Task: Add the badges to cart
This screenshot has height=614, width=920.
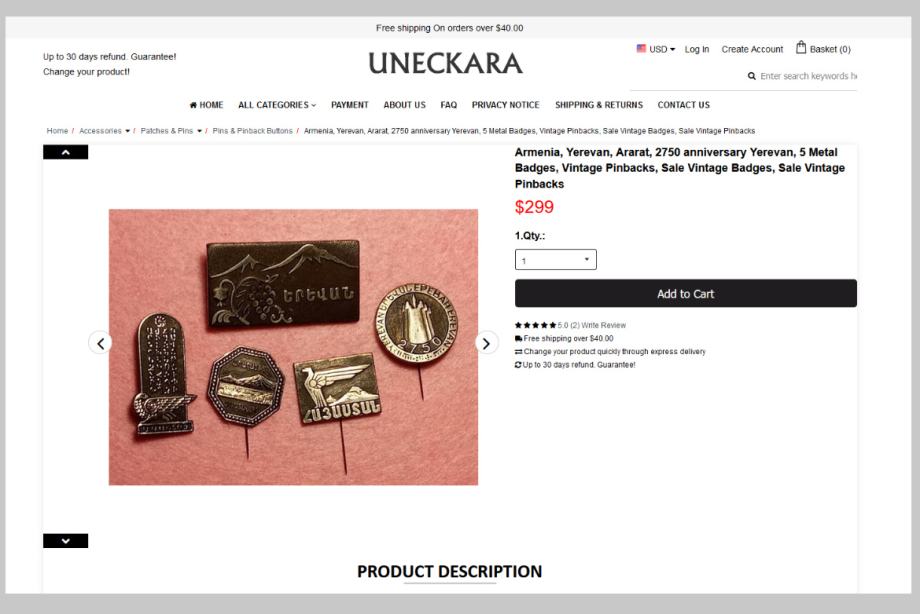Action: [x=686, y=293]
